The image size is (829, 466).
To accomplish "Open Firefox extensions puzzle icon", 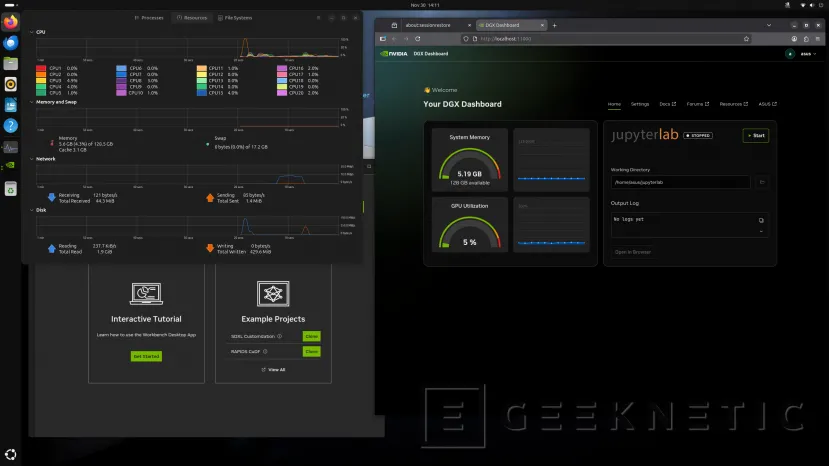I will pos(806,39).
